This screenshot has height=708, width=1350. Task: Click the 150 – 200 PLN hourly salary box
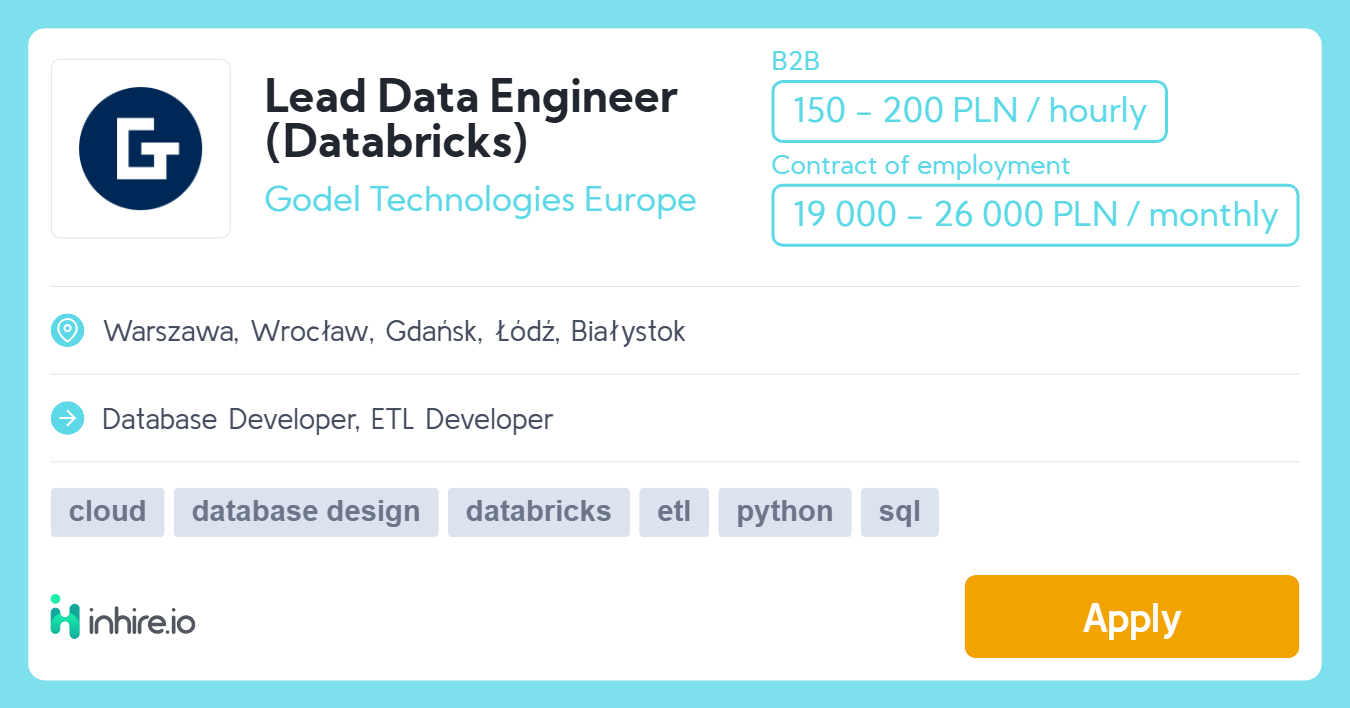coord(969,111)
